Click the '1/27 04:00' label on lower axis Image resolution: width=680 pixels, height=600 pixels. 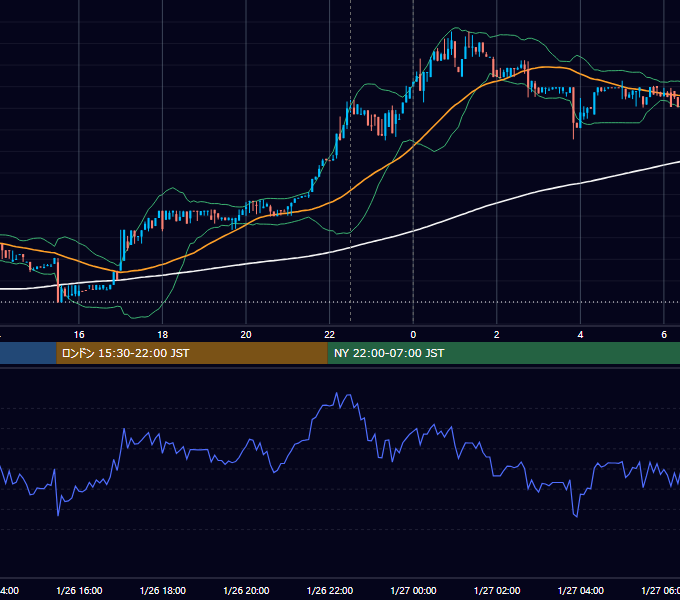580,590
